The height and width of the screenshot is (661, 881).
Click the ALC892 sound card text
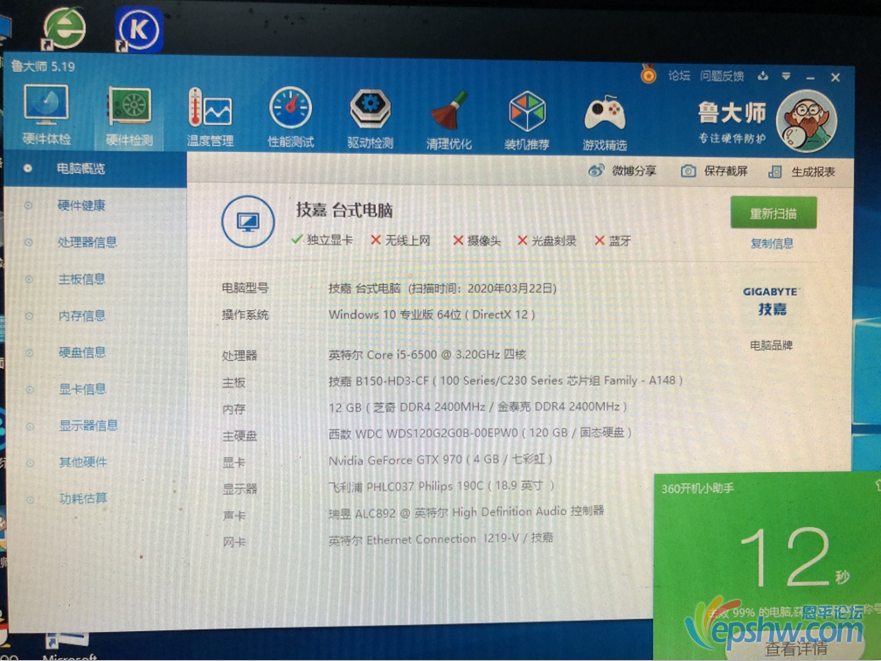tap(466, 511)
